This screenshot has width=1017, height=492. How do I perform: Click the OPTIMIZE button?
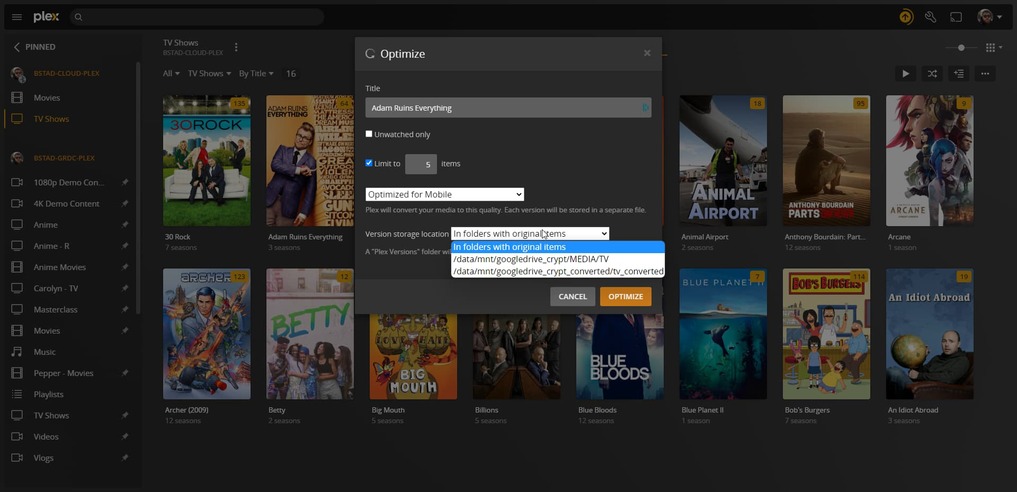pyautogui.click(x=625, y=296)
